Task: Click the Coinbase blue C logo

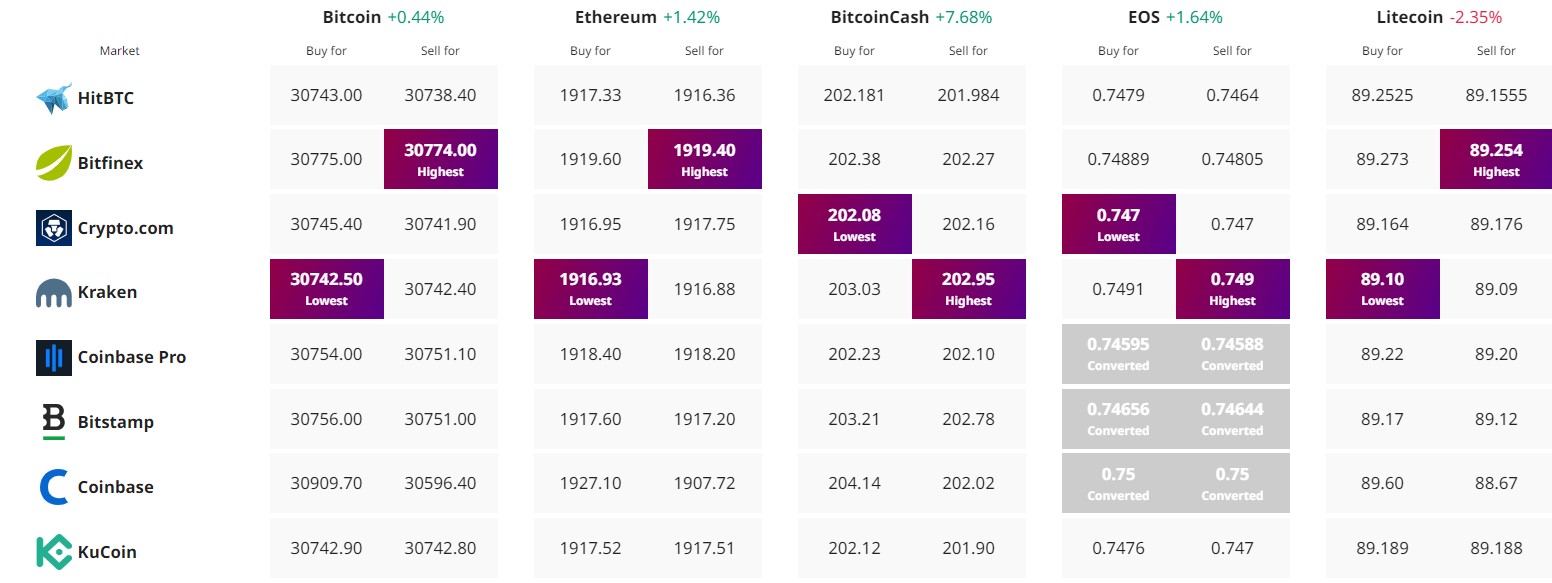Action: [54, 487]
